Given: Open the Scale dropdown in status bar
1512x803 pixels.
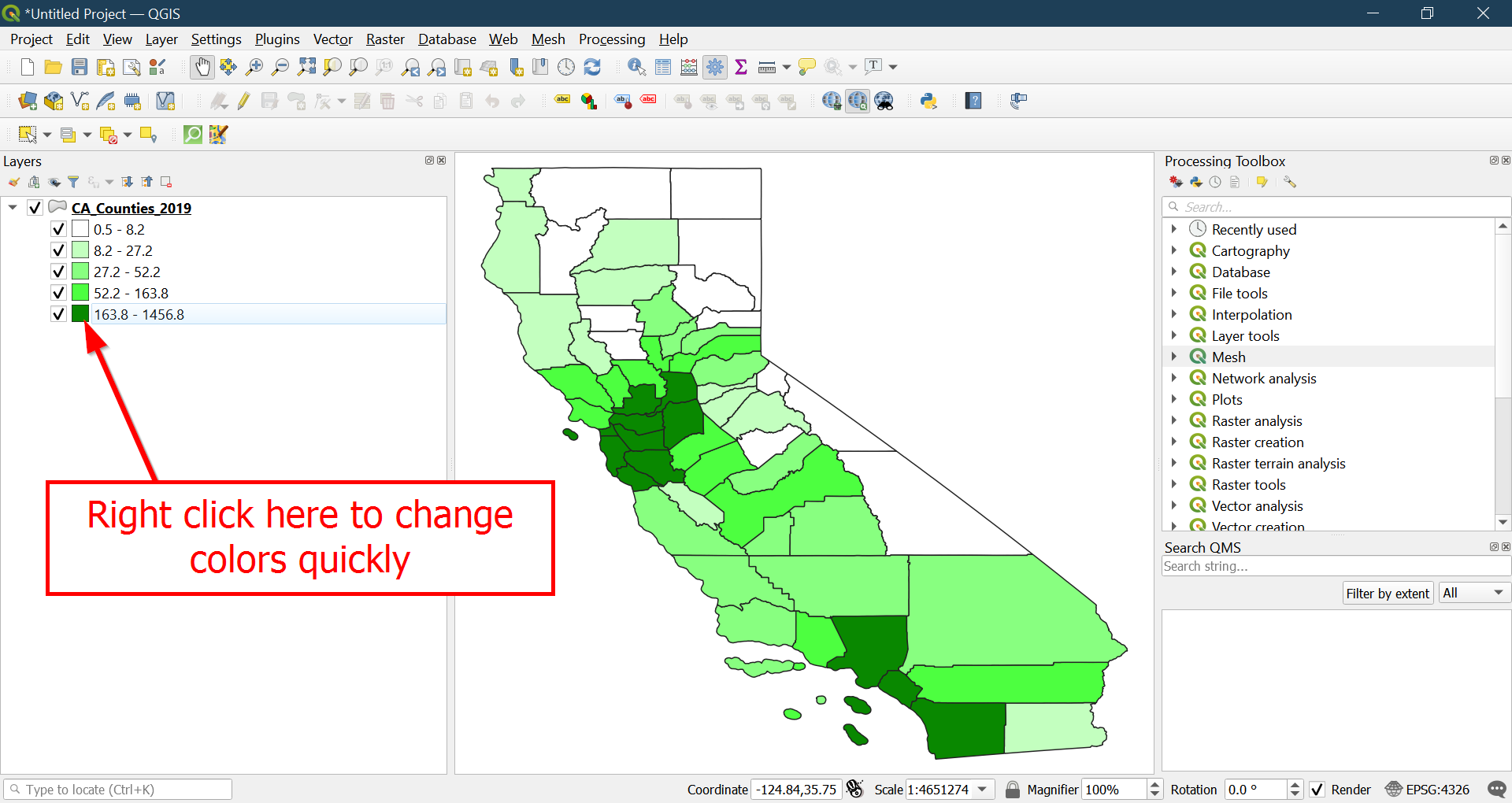Looking at the screenshot, I should [x=982, y=790].
